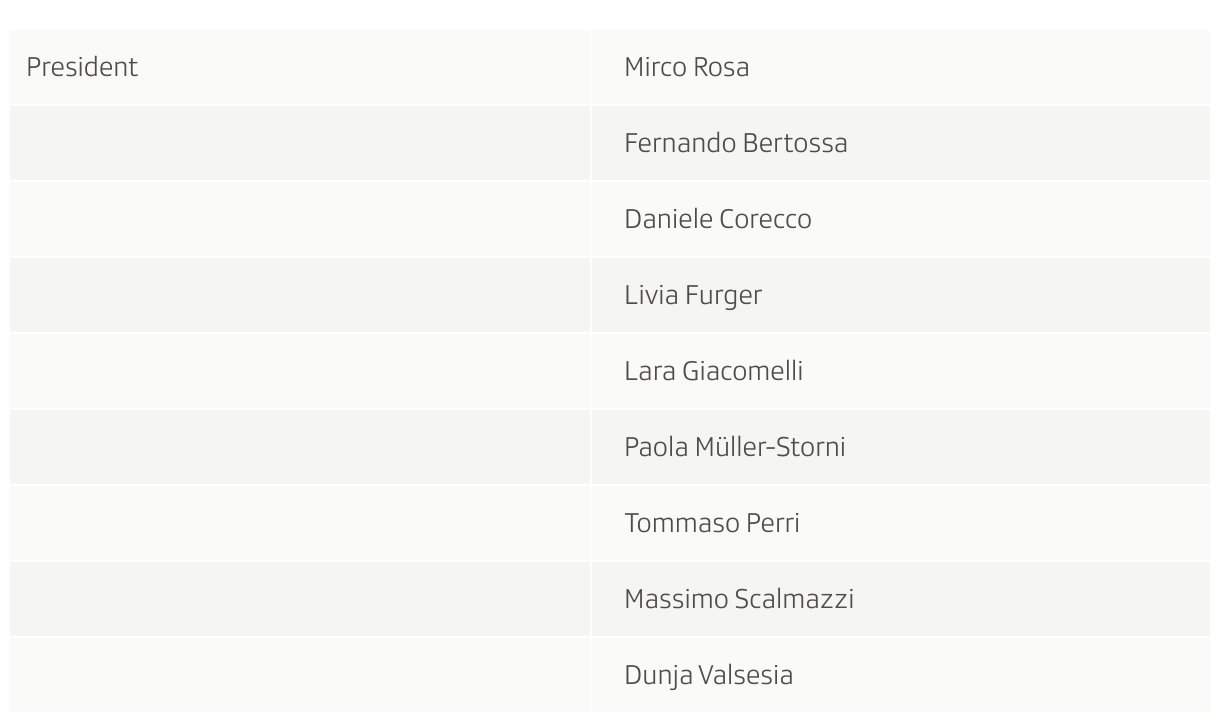Click the empty cell beside Massimo Scalmazzi
This screenshot has height=722, width=1220.
(300, 599)
